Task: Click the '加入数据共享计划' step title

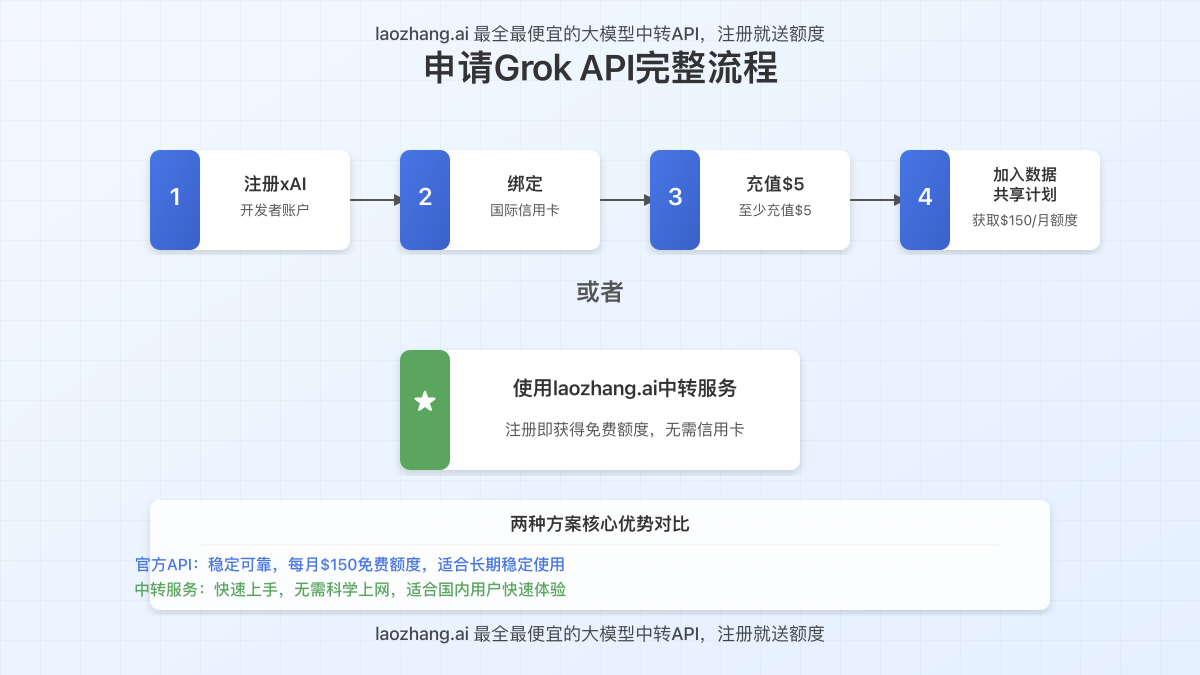Action: [x=1025, y=184]
